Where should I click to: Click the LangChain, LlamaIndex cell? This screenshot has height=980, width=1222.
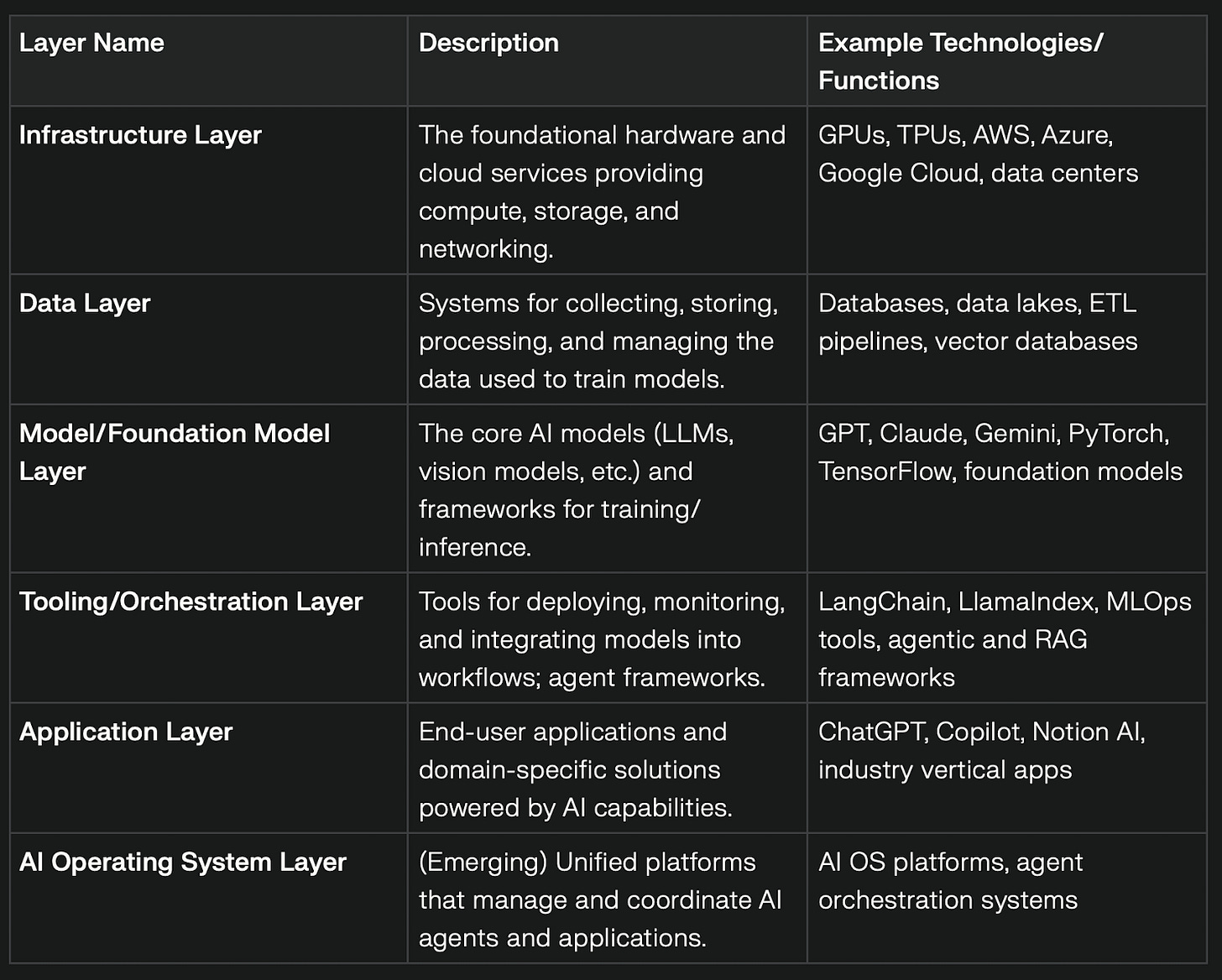point(1006,638)
